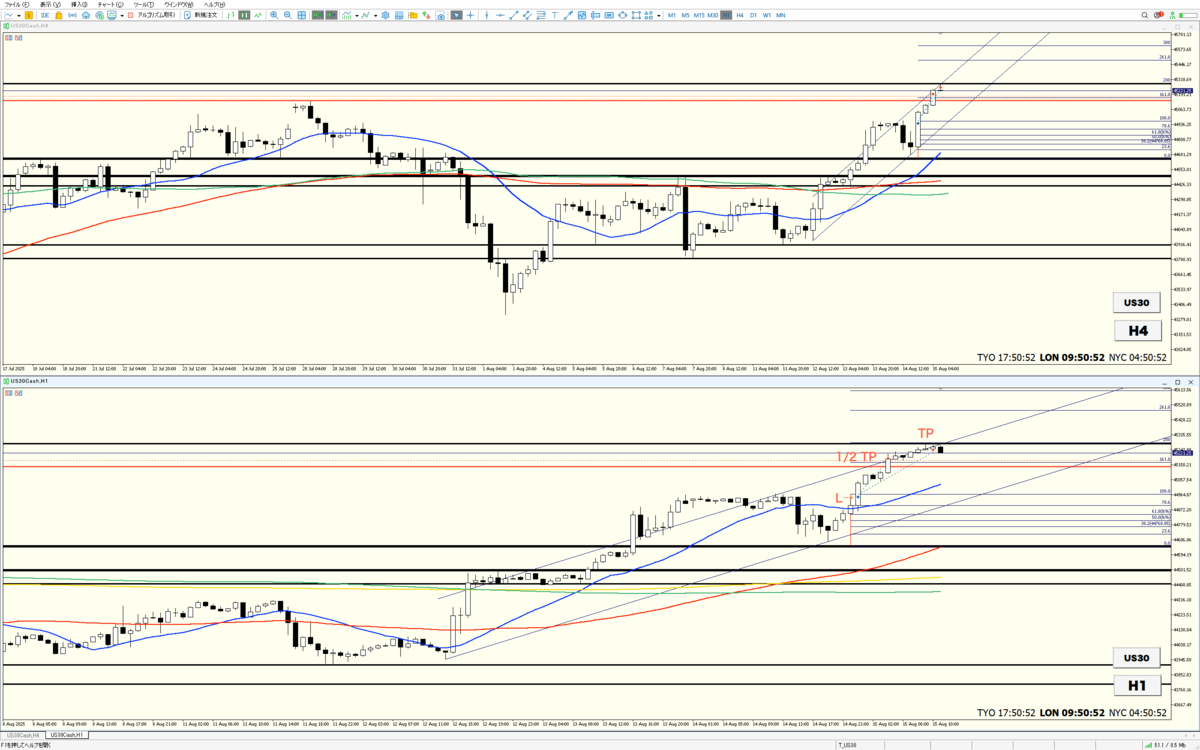Click the search magnifier icon top right
The width and height of the screenshot is (1200, 750).
click(x=1145, y=15)
